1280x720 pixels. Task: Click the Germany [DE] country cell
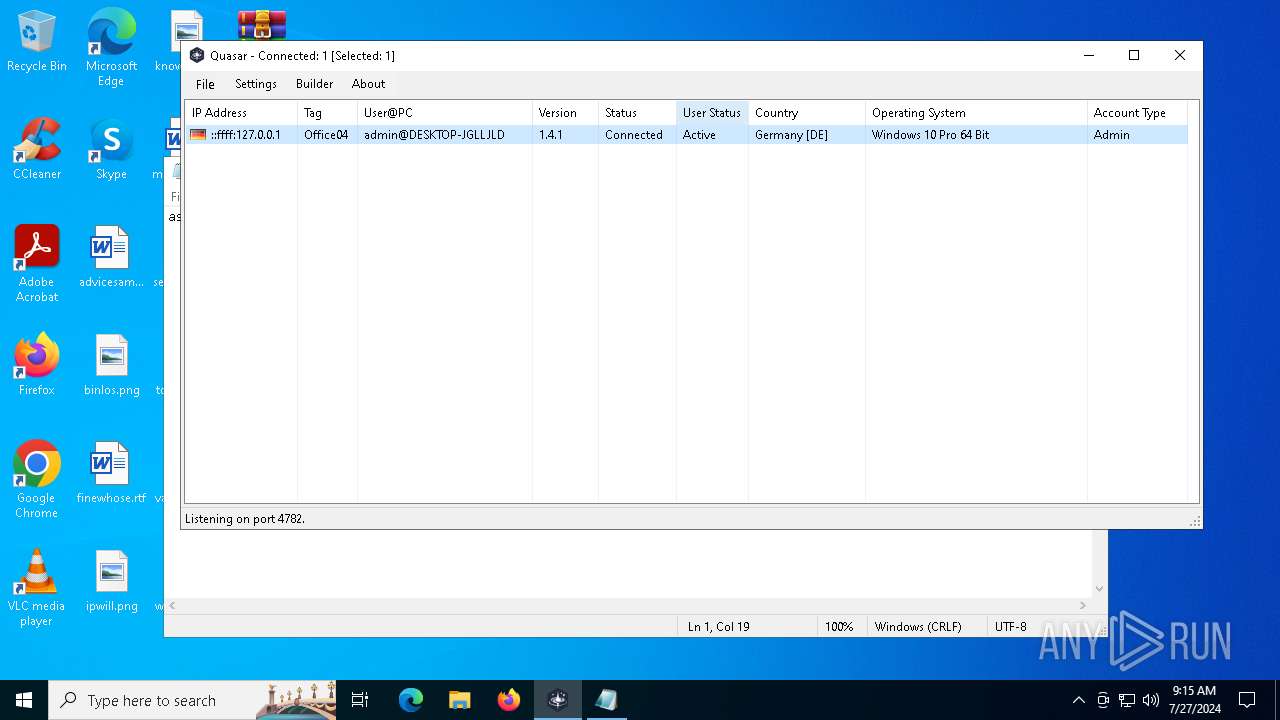[x=791, y=135]
